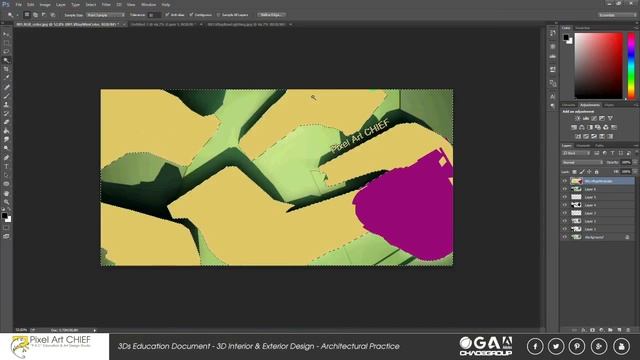Open the Select menu
640x360 pixels.
pyautogui.click(x=91, y=4)
